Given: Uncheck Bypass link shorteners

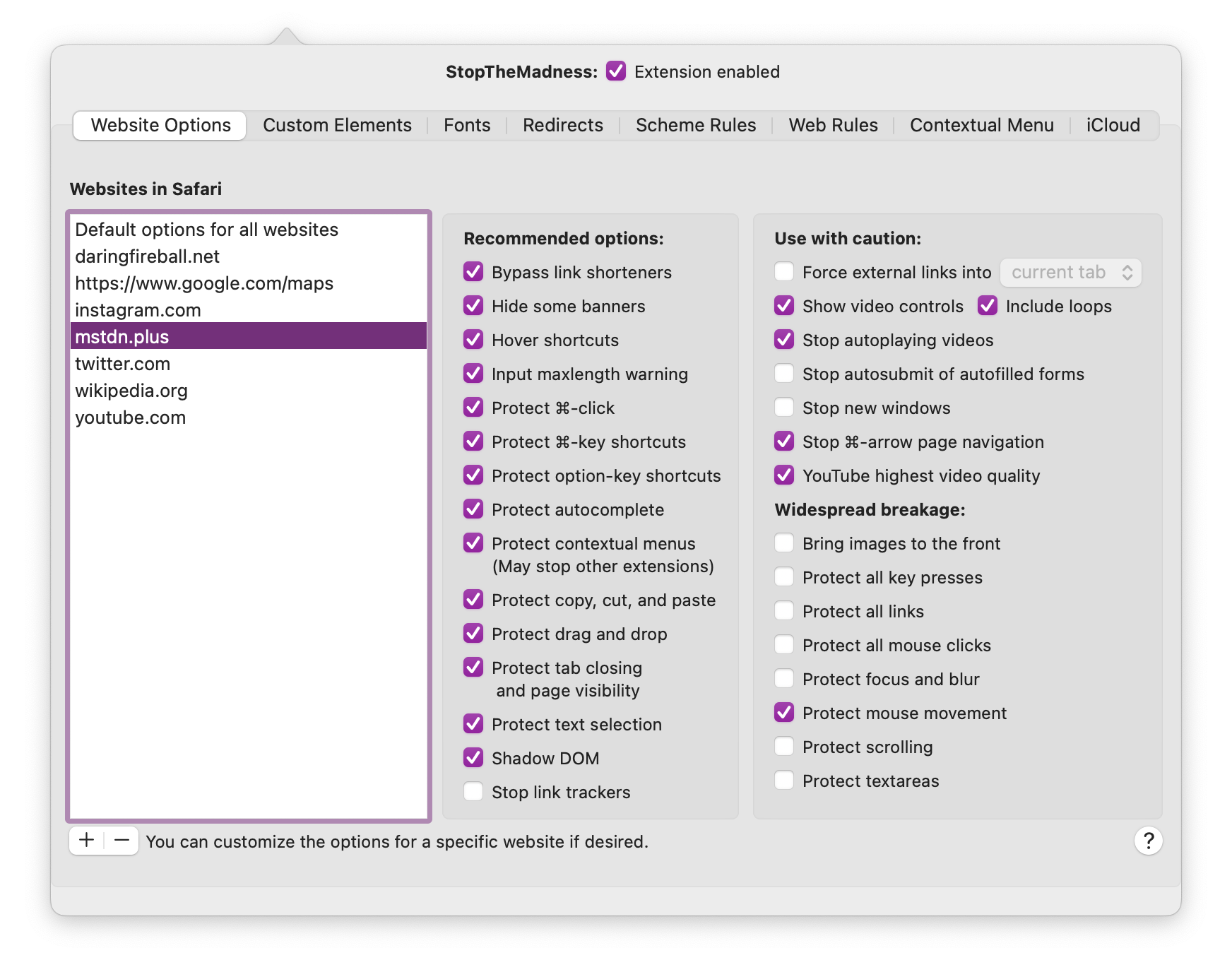Looking at the screenshot, I should pyautogui.click(x=473, y=272).
